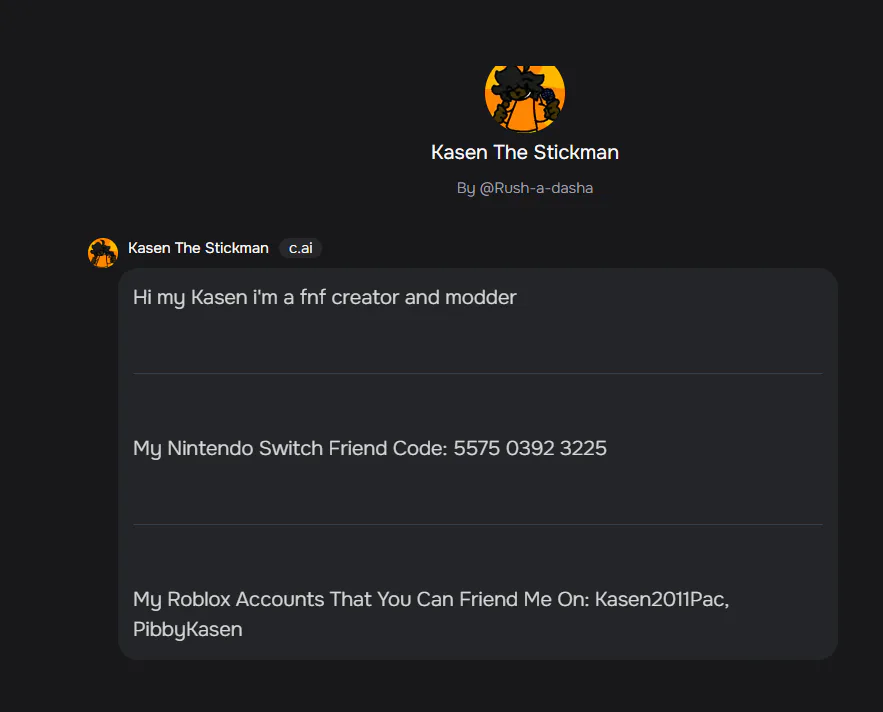Click the second horizontal divider in the message
The width and height of the screenshot is (883, 712).
[478, 524]
